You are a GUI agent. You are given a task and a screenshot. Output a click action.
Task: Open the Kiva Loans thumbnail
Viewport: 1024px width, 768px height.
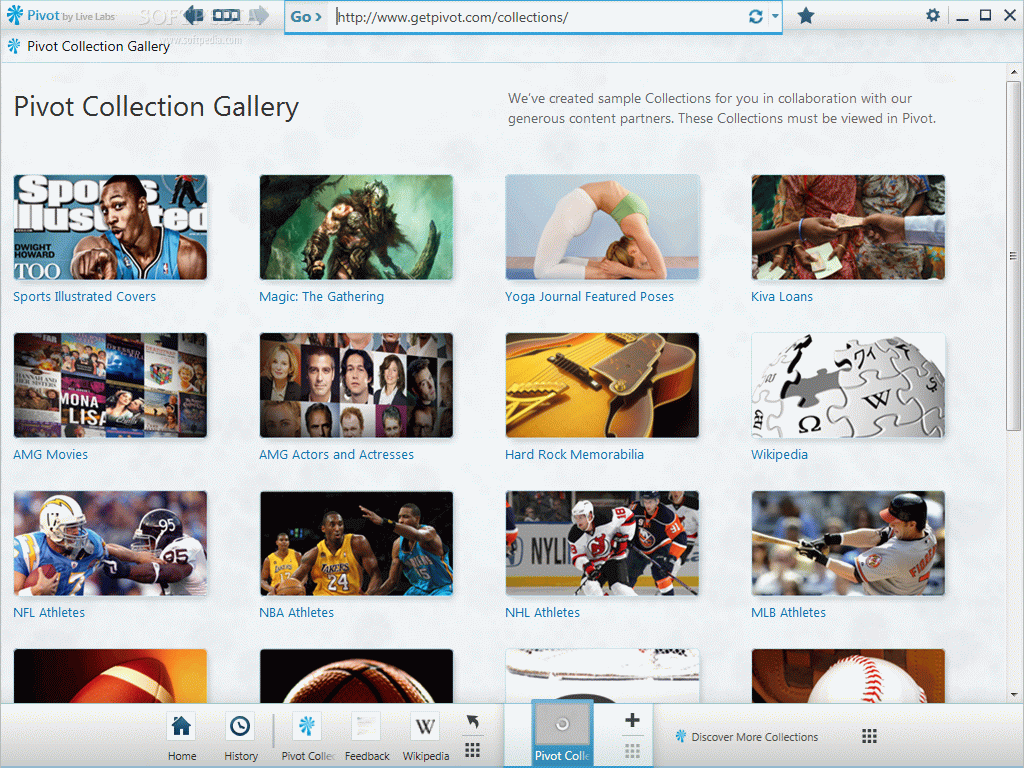click(x=848, y=227)
